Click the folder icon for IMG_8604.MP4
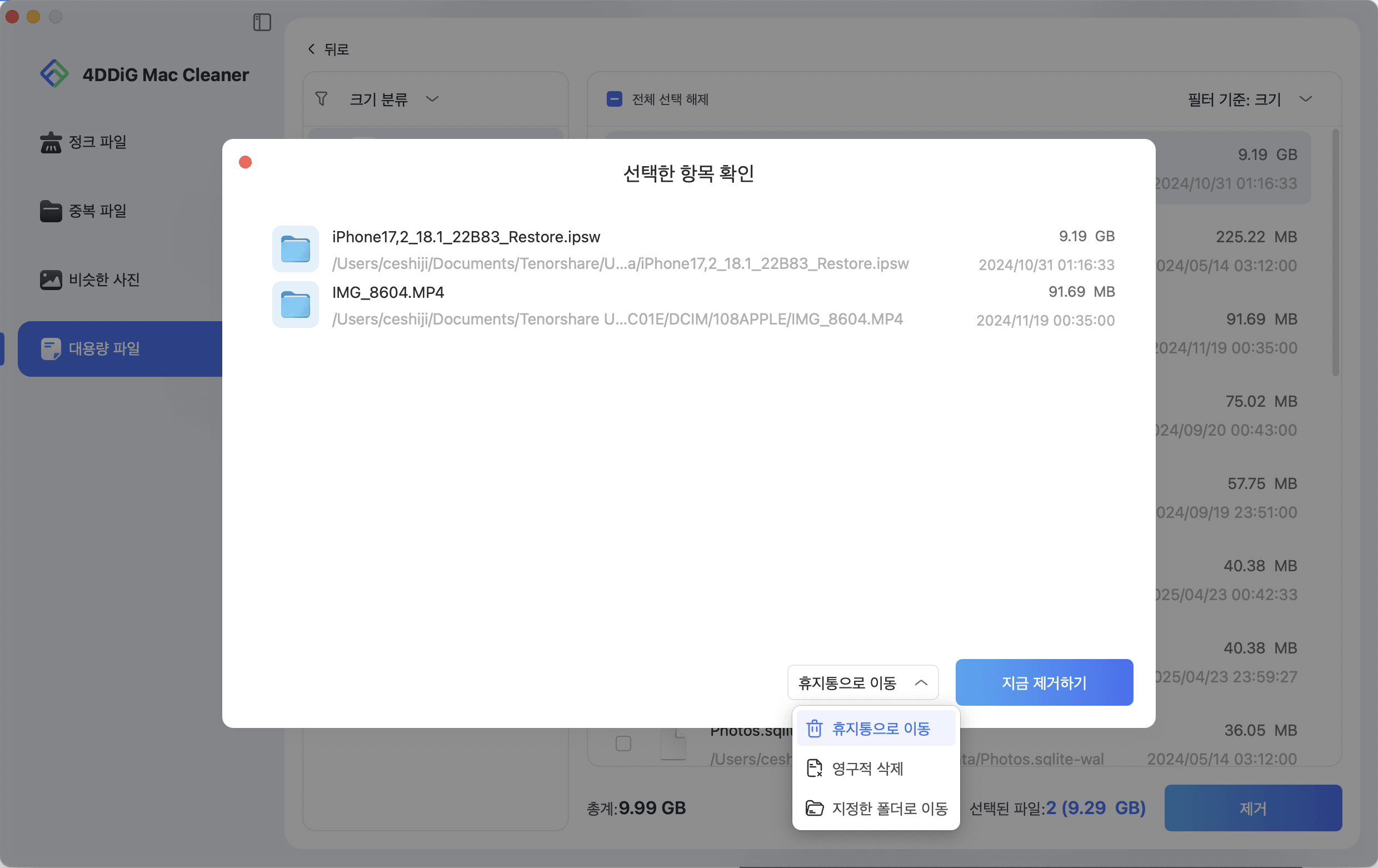This screenshot has height=868, width=1378. click(295, 305)
